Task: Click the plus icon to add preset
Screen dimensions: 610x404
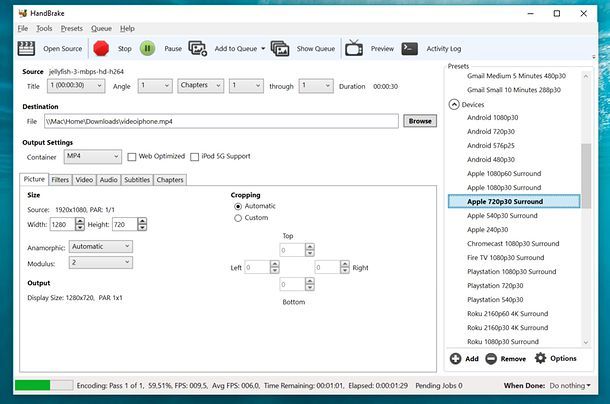Action: pos(456,358)
